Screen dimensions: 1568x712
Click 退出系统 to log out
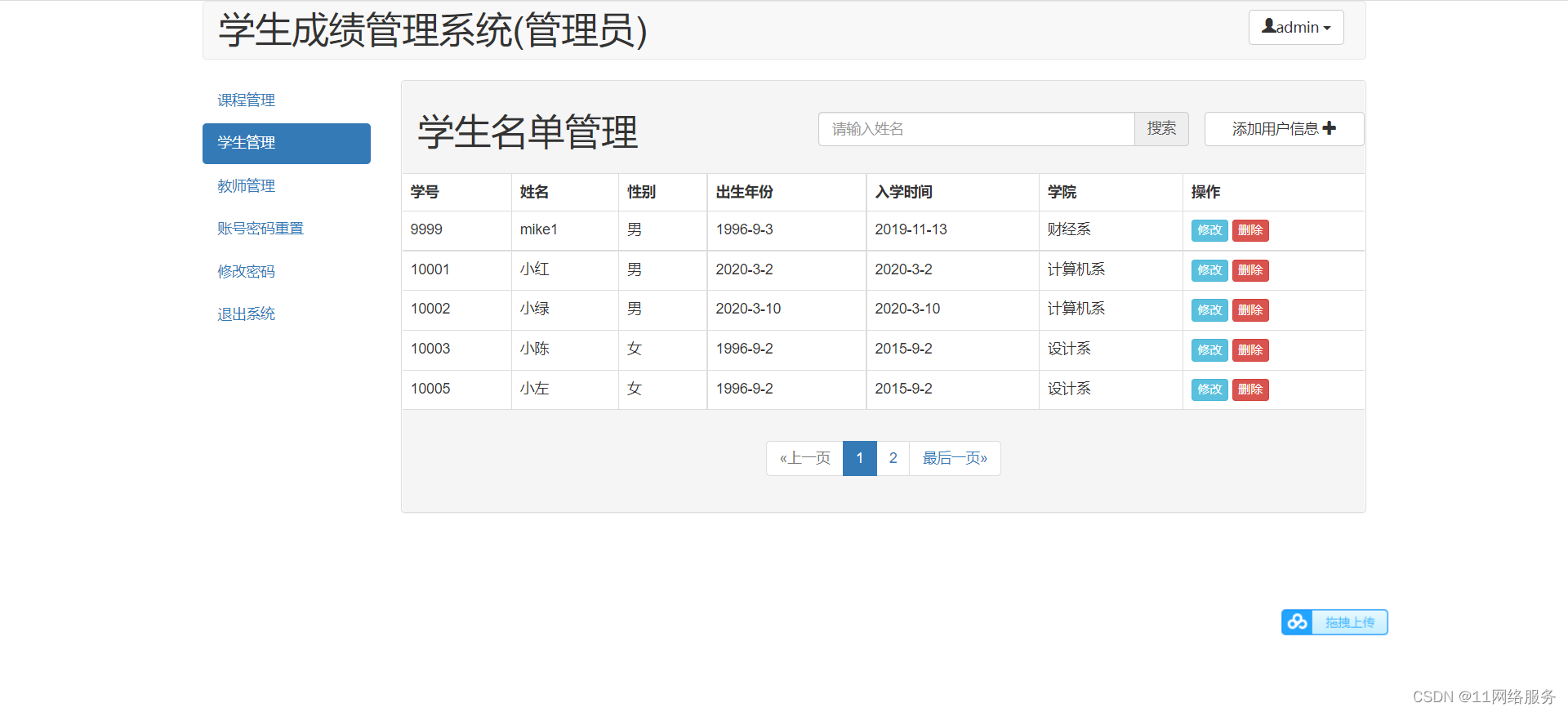(x=246, y=314)
